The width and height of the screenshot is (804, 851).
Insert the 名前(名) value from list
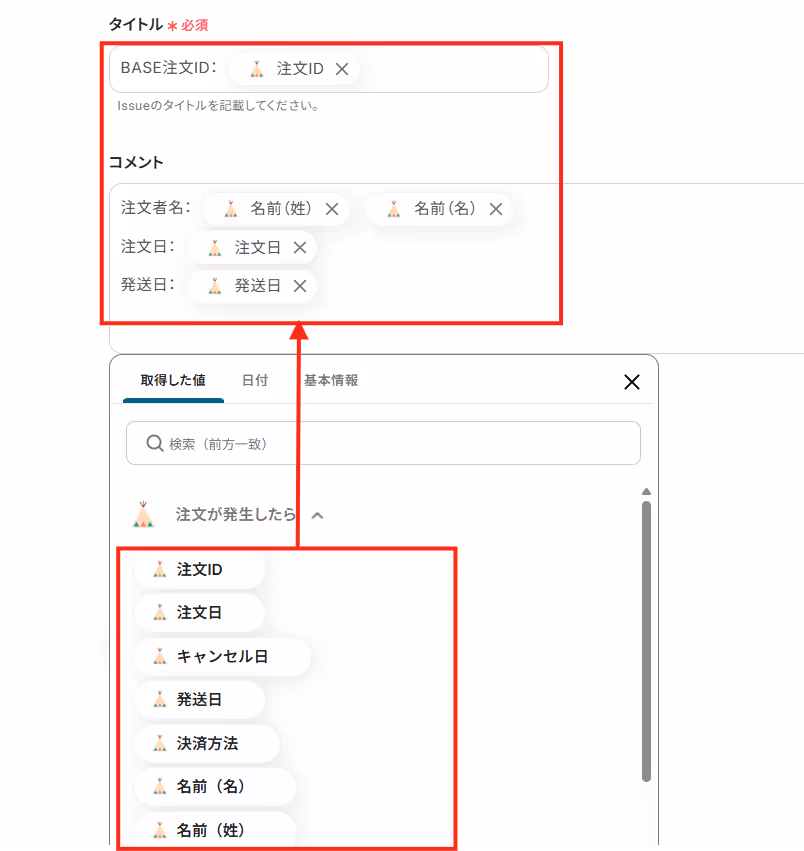coord(215,786)
